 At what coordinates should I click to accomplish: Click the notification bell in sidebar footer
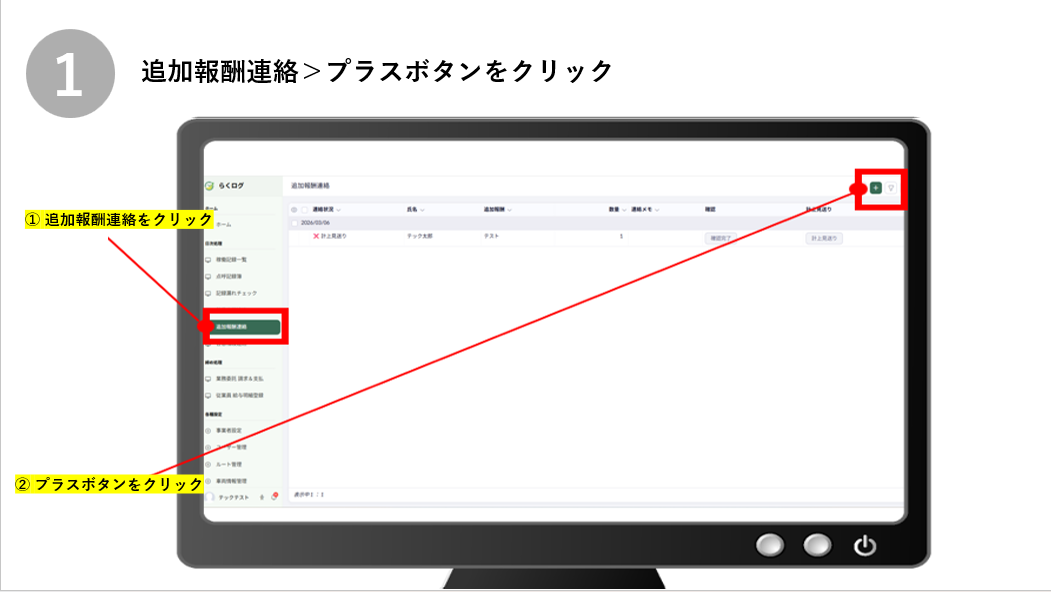(x=274, y=496)
